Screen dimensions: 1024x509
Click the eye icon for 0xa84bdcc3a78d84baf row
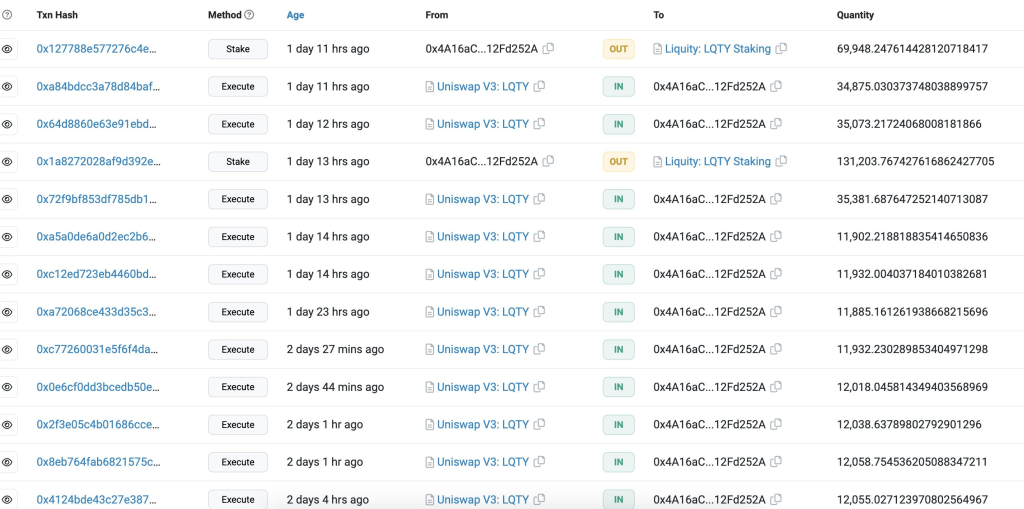pyautogui.click(x=7, y=86)
